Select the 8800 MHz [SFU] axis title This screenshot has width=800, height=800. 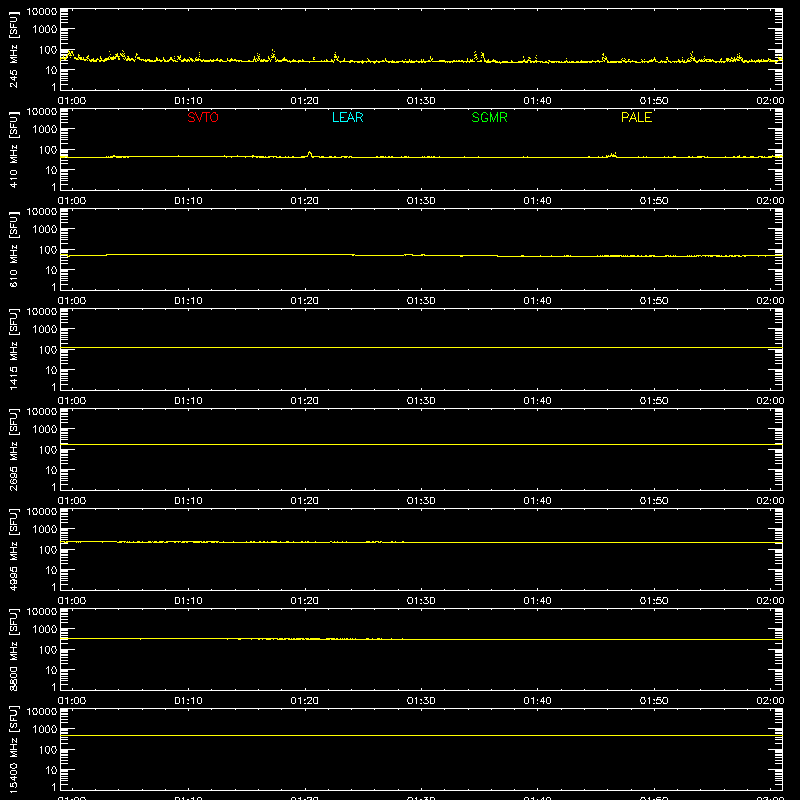click(x=14, y=649)
